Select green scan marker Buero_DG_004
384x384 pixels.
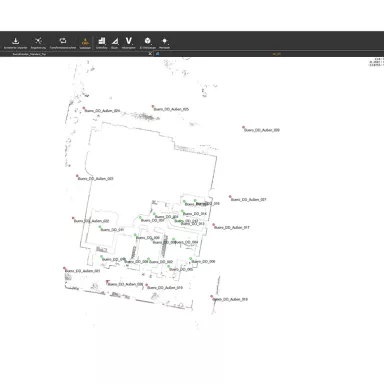click(x=173, y=239)
